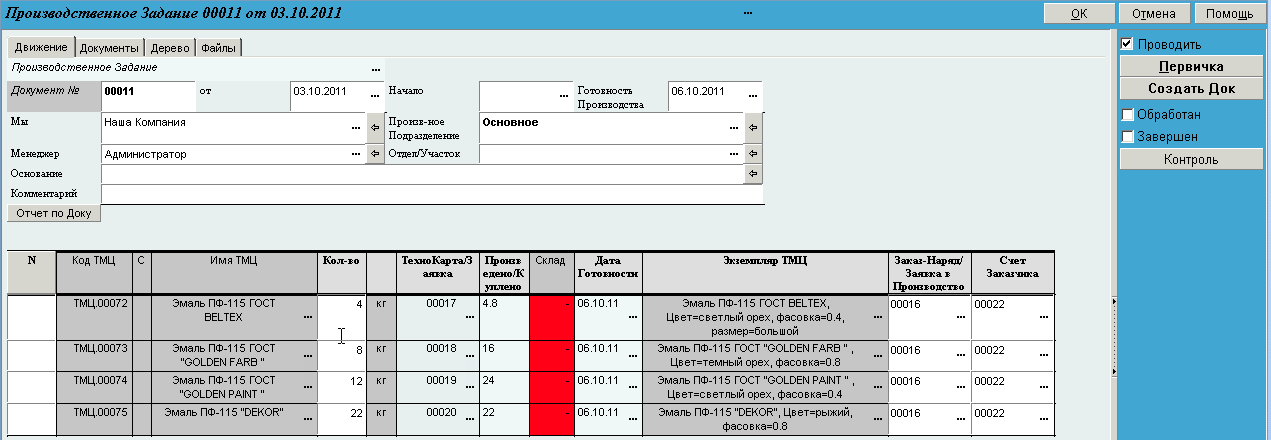Open ellipsis lookup for Администратор manager field
This screenshot has width=1271, height=440.
(356, 155)
